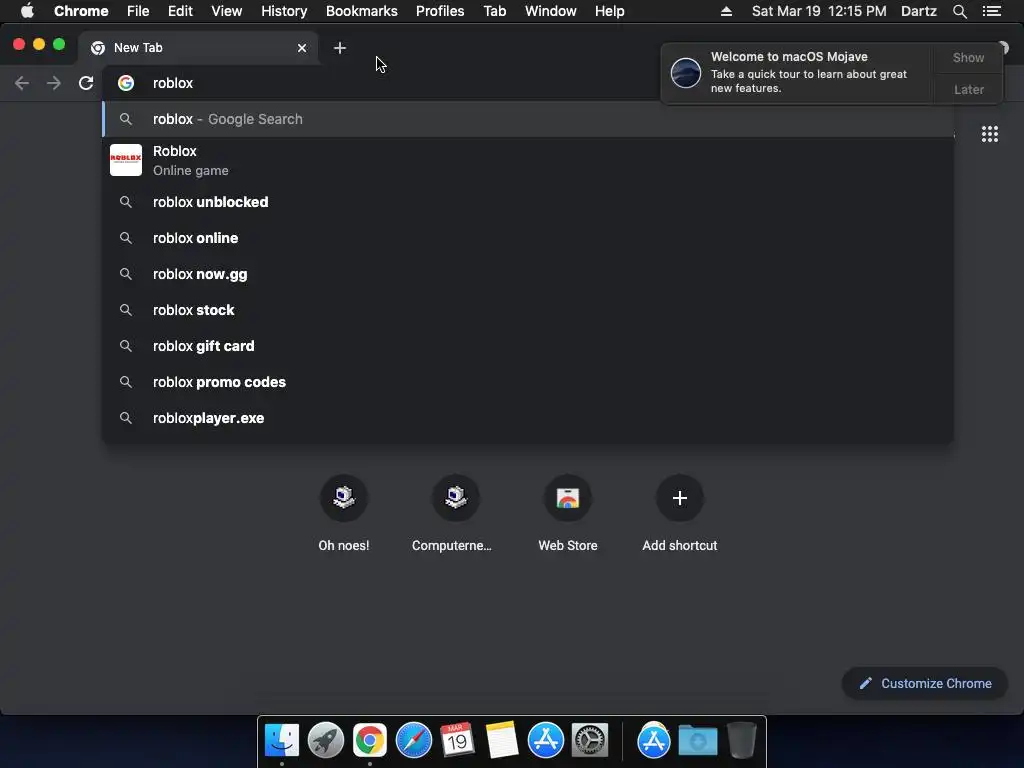Select the New Tab tab

pyautogui.click(x=198, y=48)
